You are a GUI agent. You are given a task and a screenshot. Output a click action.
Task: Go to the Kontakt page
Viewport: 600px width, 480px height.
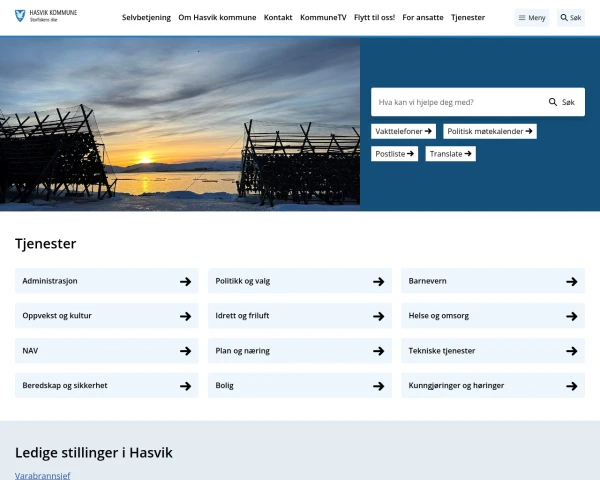[278, 18]
